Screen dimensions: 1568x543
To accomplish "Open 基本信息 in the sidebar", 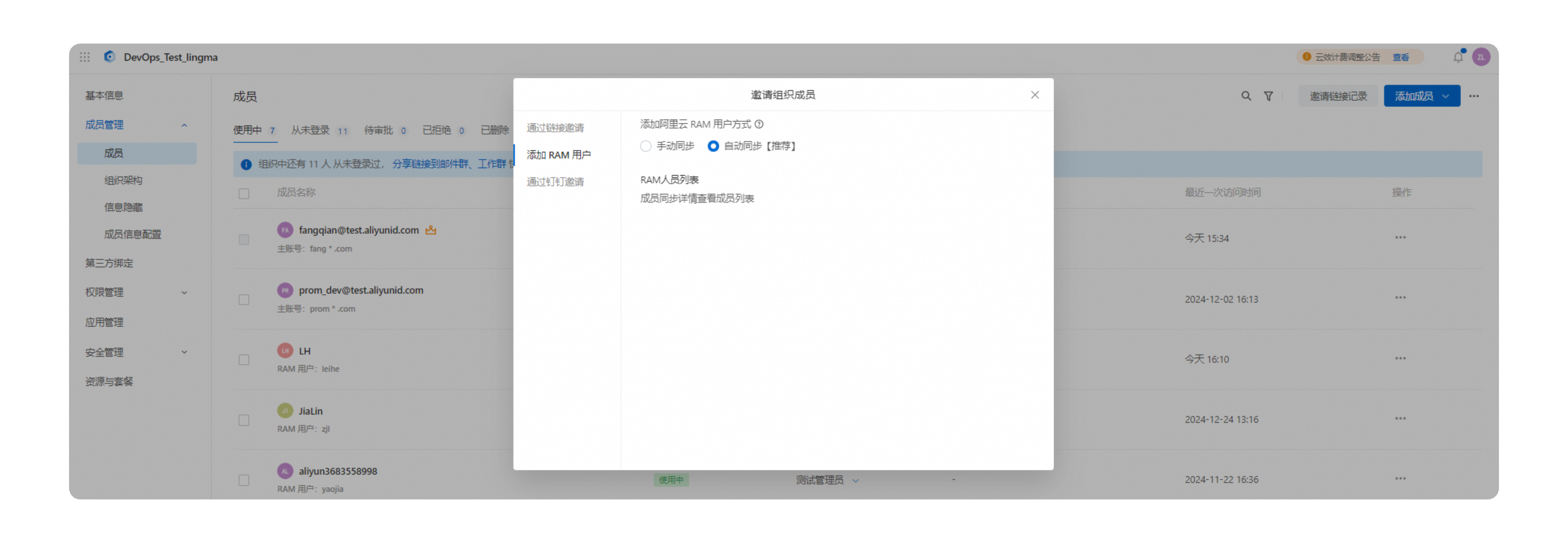I will pos(104,96).
